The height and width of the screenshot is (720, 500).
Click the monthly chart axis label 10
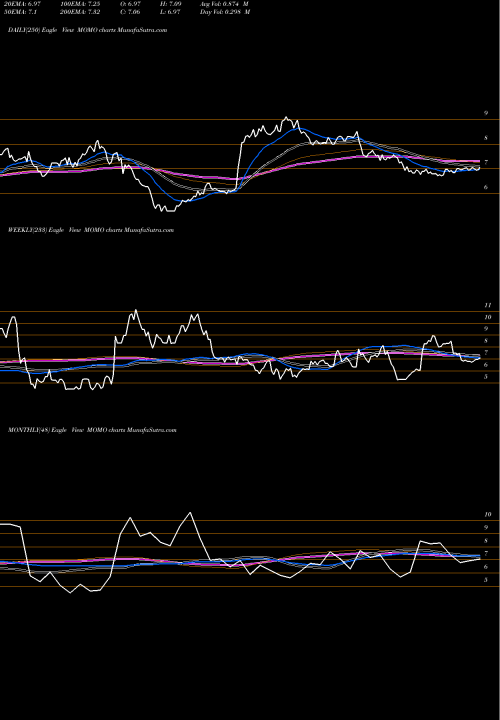point(488,514)
